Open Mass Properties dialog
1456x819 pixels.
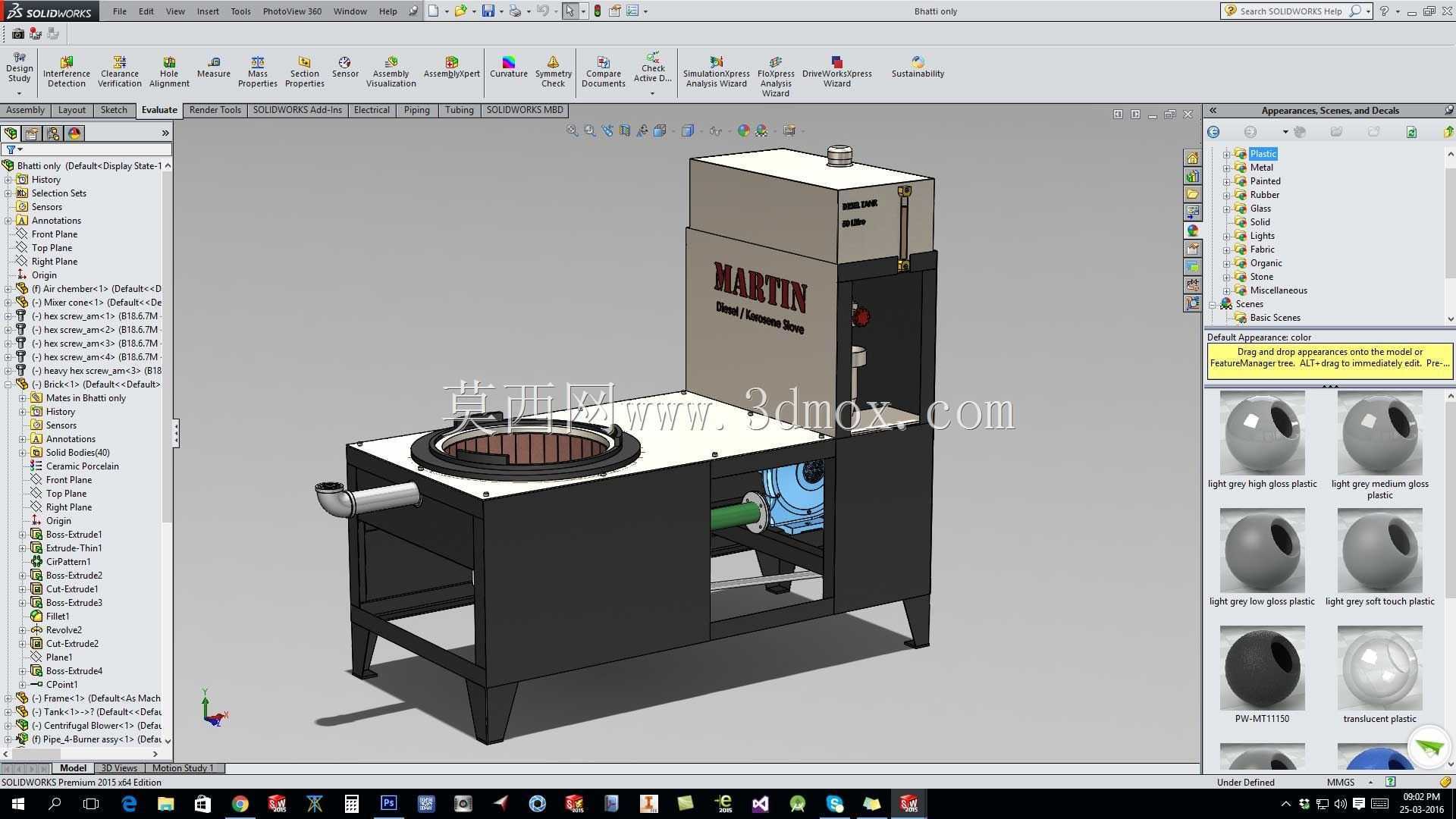(x=258, y=72)
